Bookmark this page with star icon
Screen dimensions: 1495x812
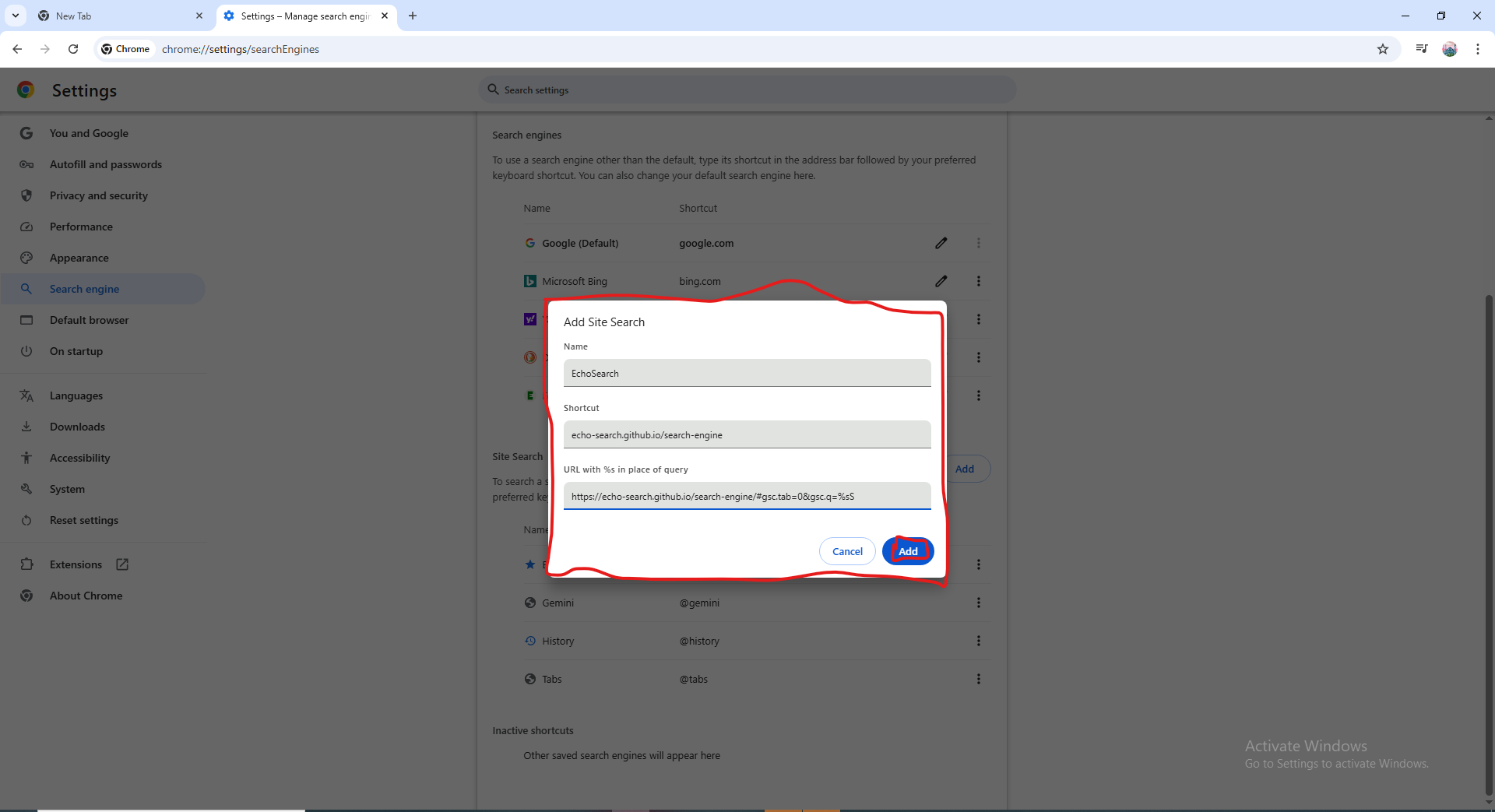coord(1382,49)
